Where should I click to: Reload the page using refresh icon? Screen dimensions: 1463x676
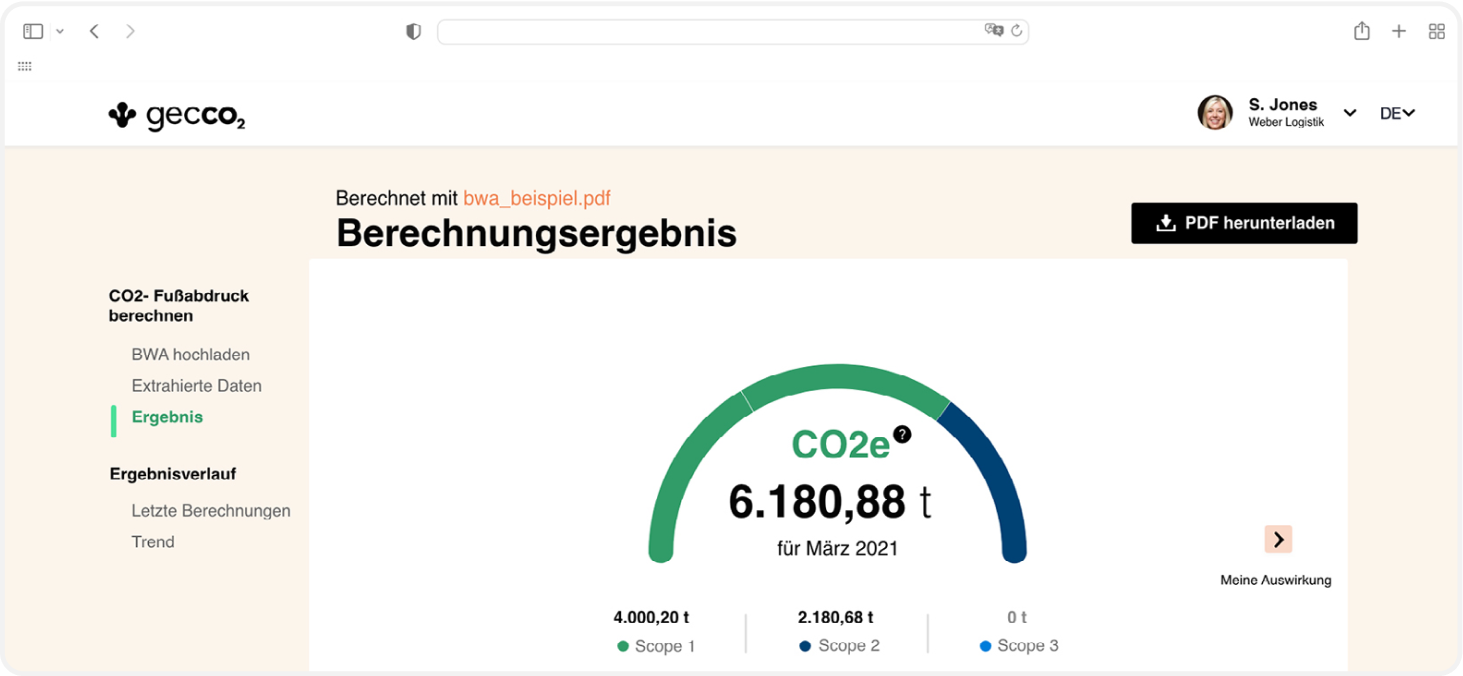click(x=1017, y=31)
